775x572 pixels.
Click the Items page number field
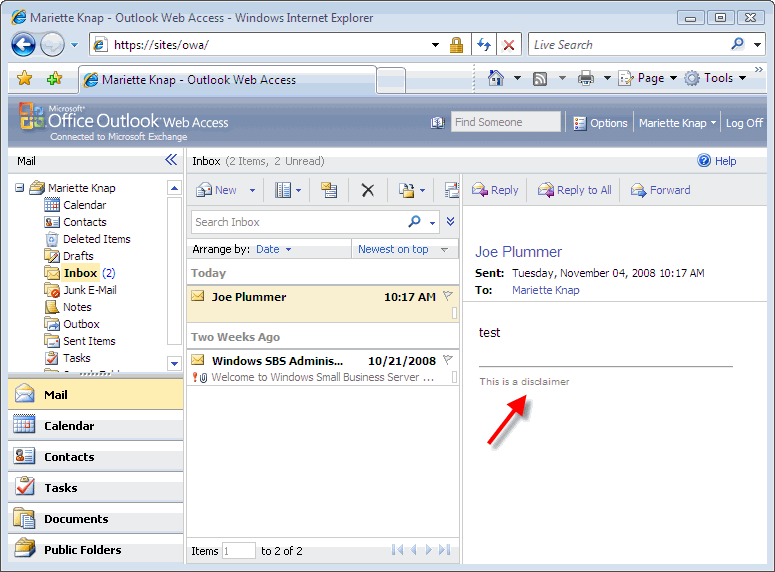(238, 550)
